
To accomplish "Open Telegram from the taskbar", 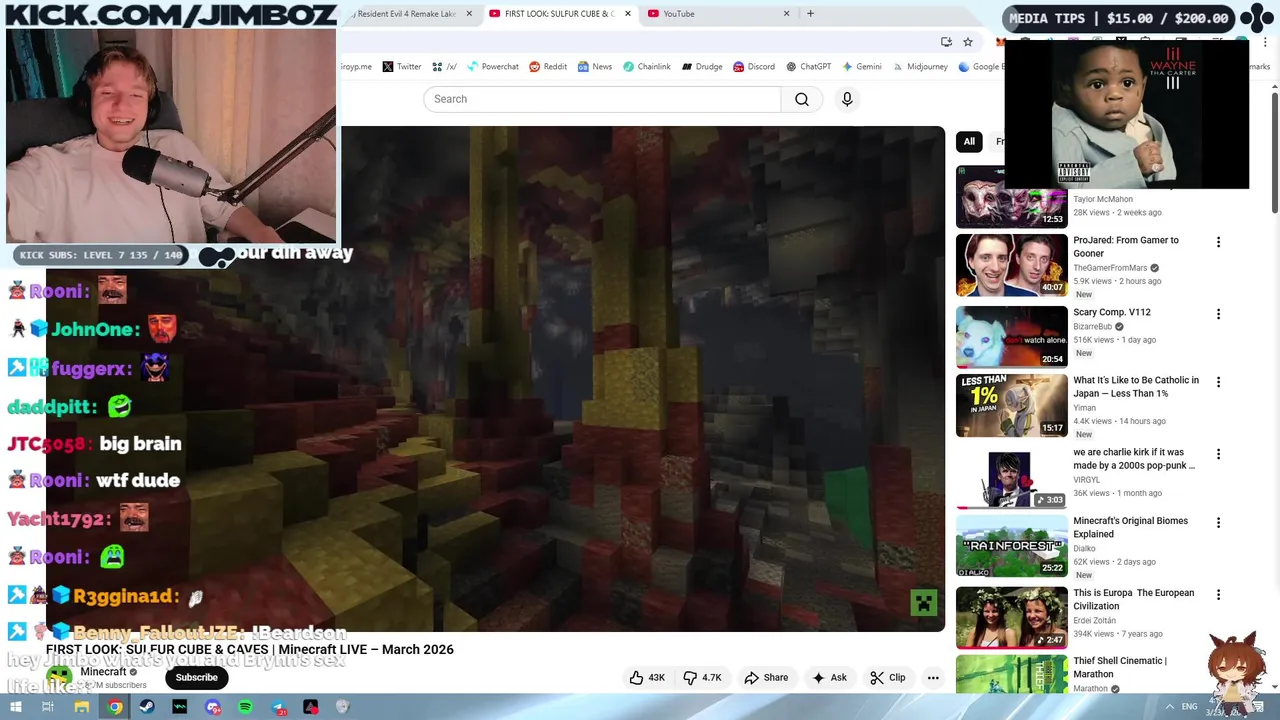I will click(x=278, y=707).
